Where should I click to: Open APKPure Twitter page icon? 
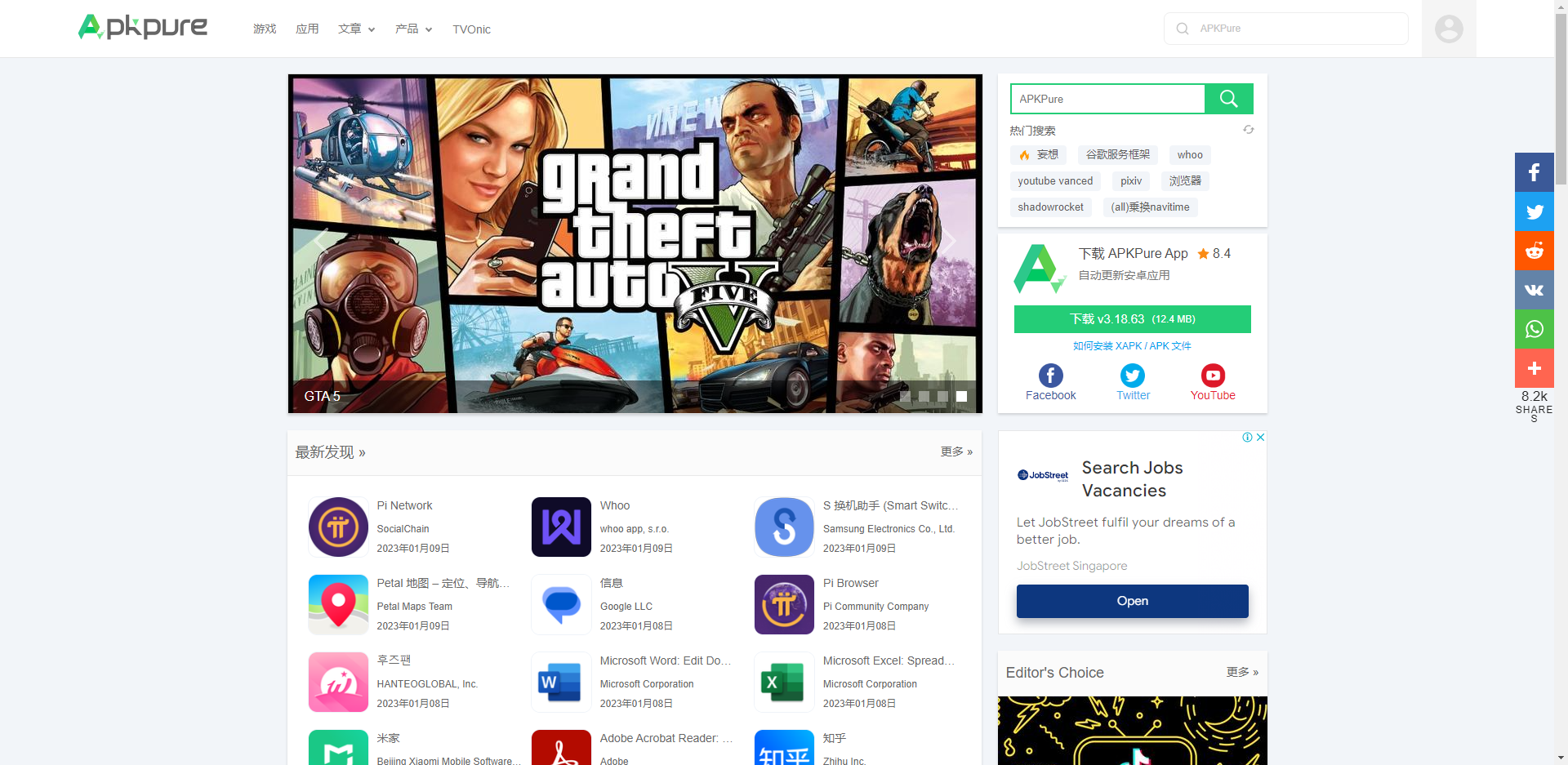[x=1133, y=376]
